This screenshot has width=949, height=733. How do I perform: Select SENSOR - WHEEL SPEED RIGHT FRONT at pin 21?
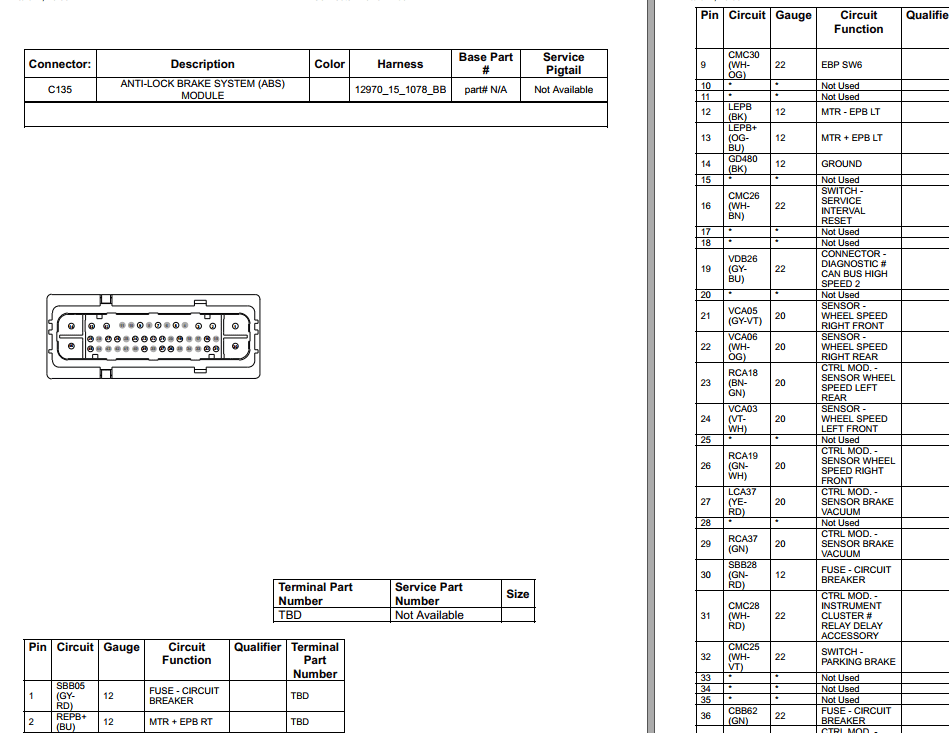[x=857, y=315]
